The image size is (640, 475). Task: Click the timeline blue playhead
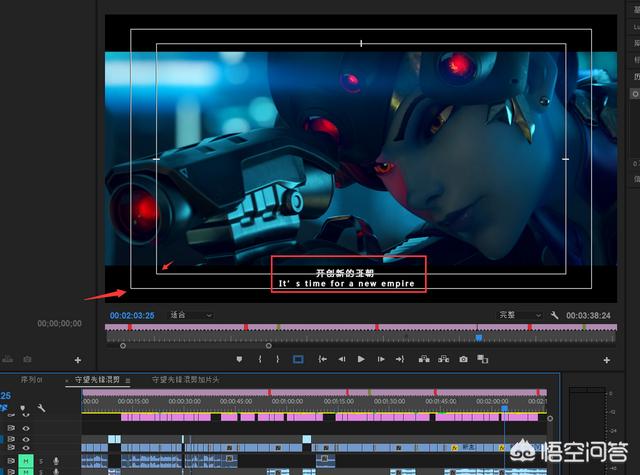(x=504, y=408)
